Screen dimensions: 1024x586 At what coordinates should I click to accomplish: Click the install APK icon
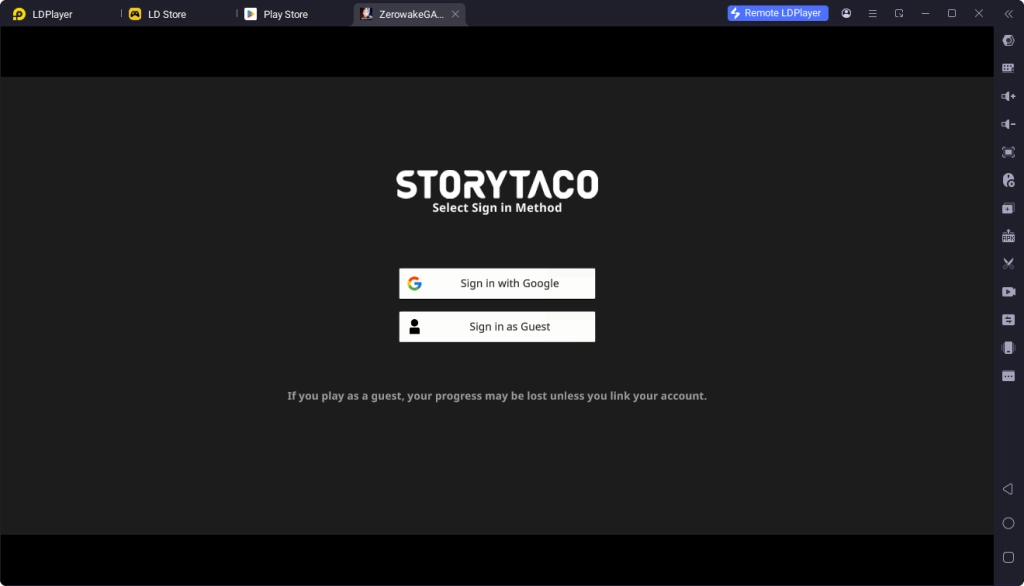[1008, 236]
